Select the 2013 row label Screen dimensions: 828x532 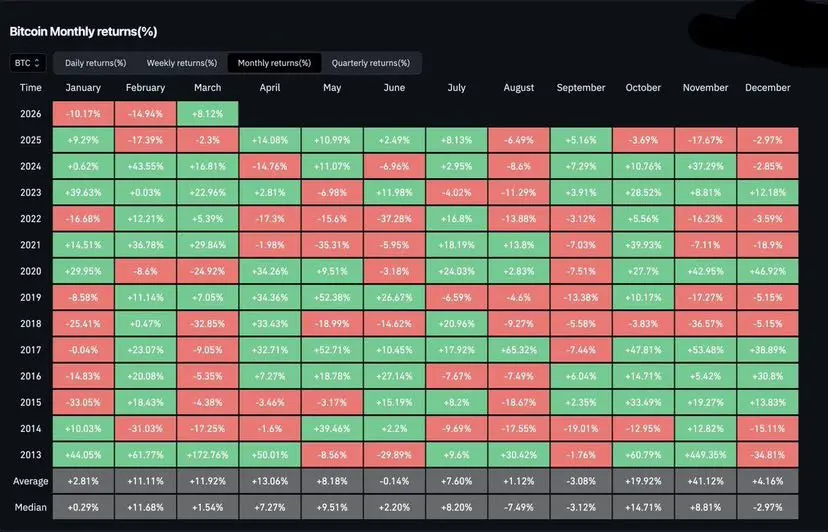[31, 455]
